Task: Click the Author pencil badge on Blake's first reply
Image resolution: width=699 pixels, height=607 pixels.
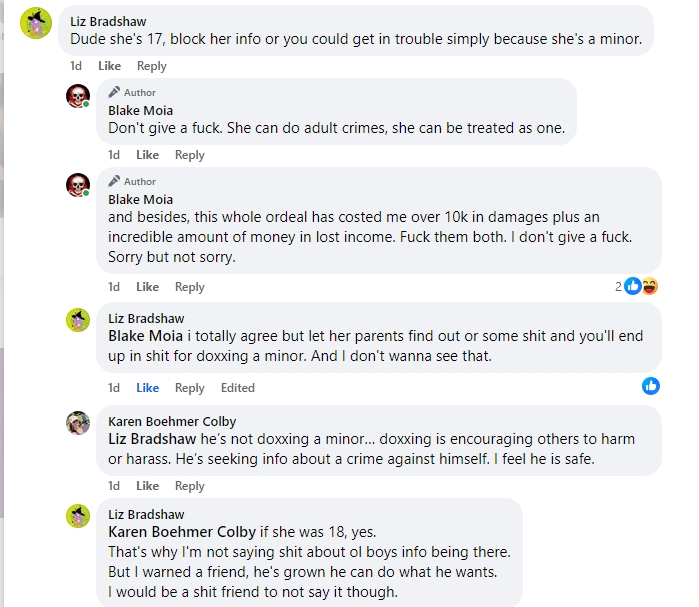Action: point(132,92)
